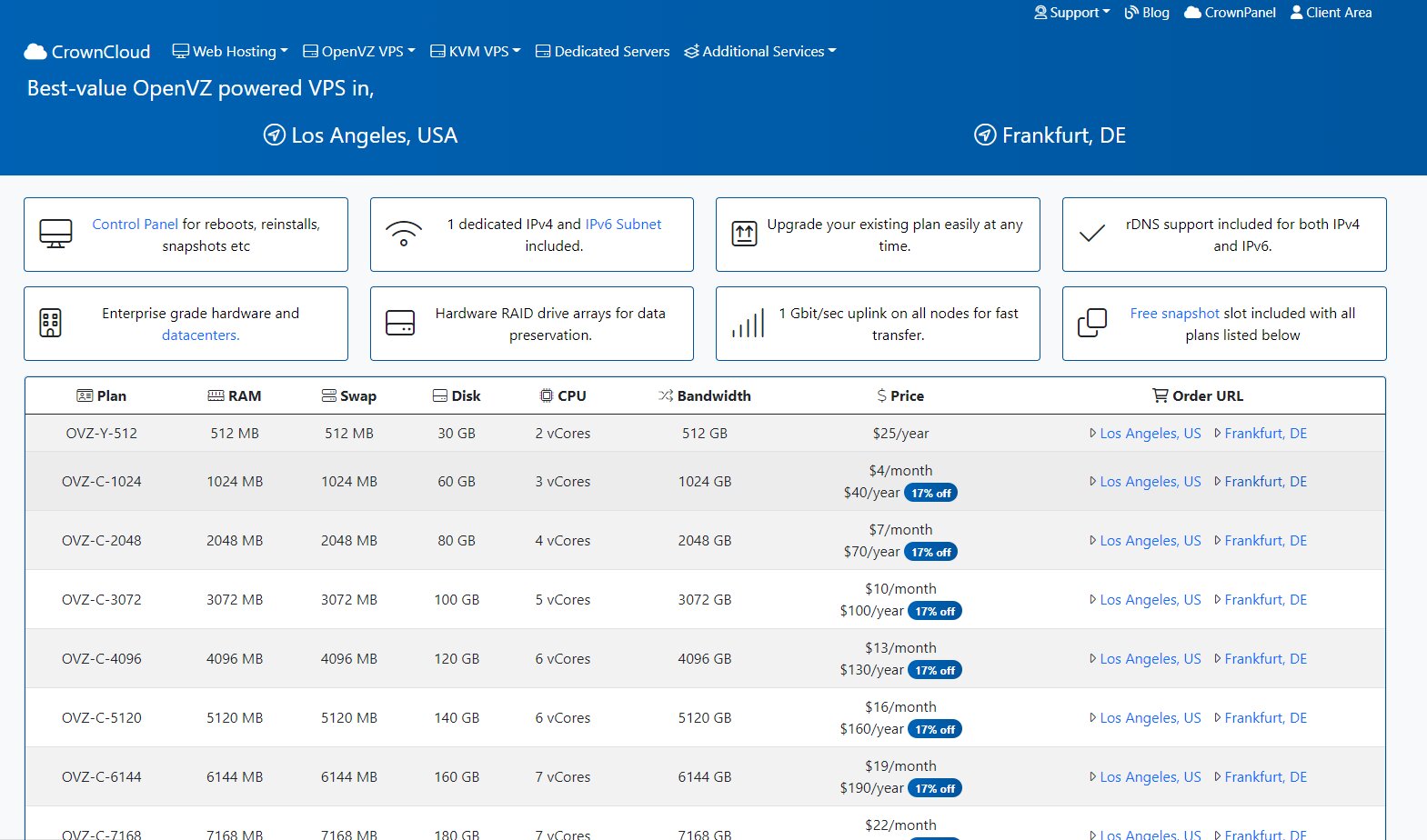Image resolution: width=1427 pixels, height=840 pixels.
Task: Click the building icon in hardware card
Action: [x=51, y=323]
